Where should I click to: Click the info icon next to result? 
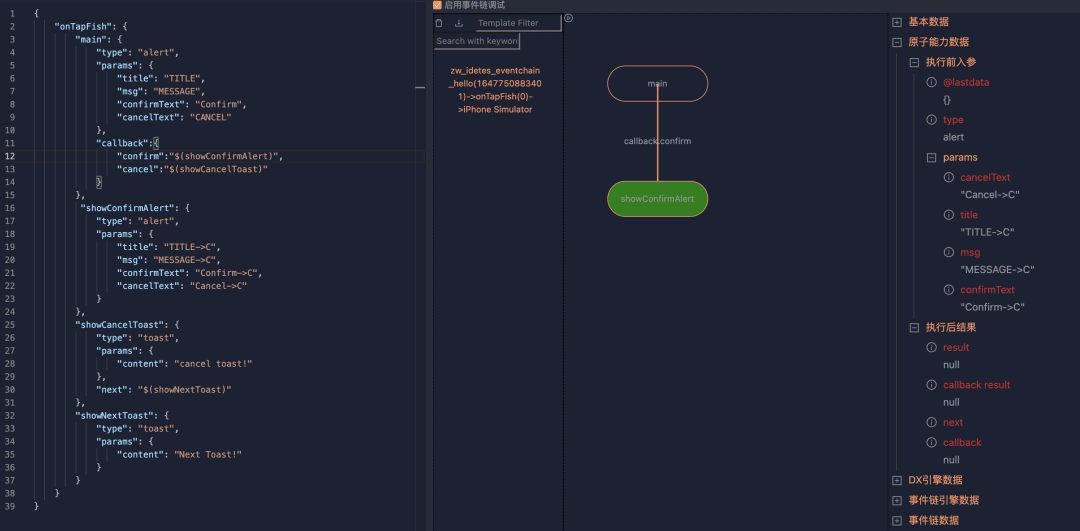coord(932,347)
